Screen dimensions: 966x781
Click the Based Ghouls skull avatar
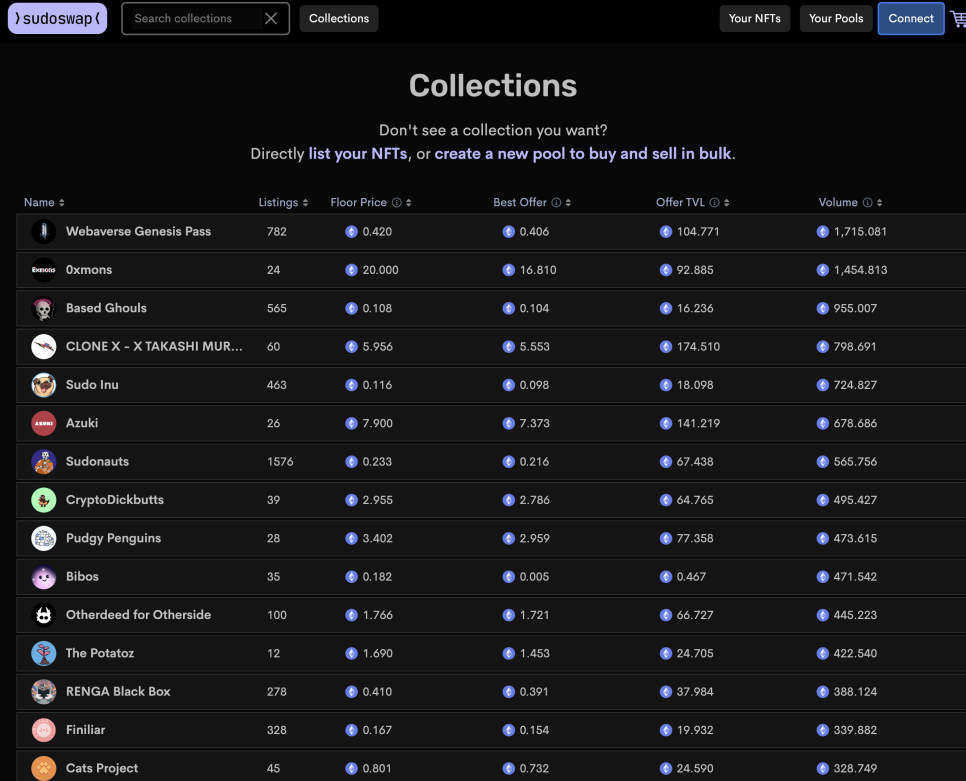pyautogui.click(x=44, y=308)
